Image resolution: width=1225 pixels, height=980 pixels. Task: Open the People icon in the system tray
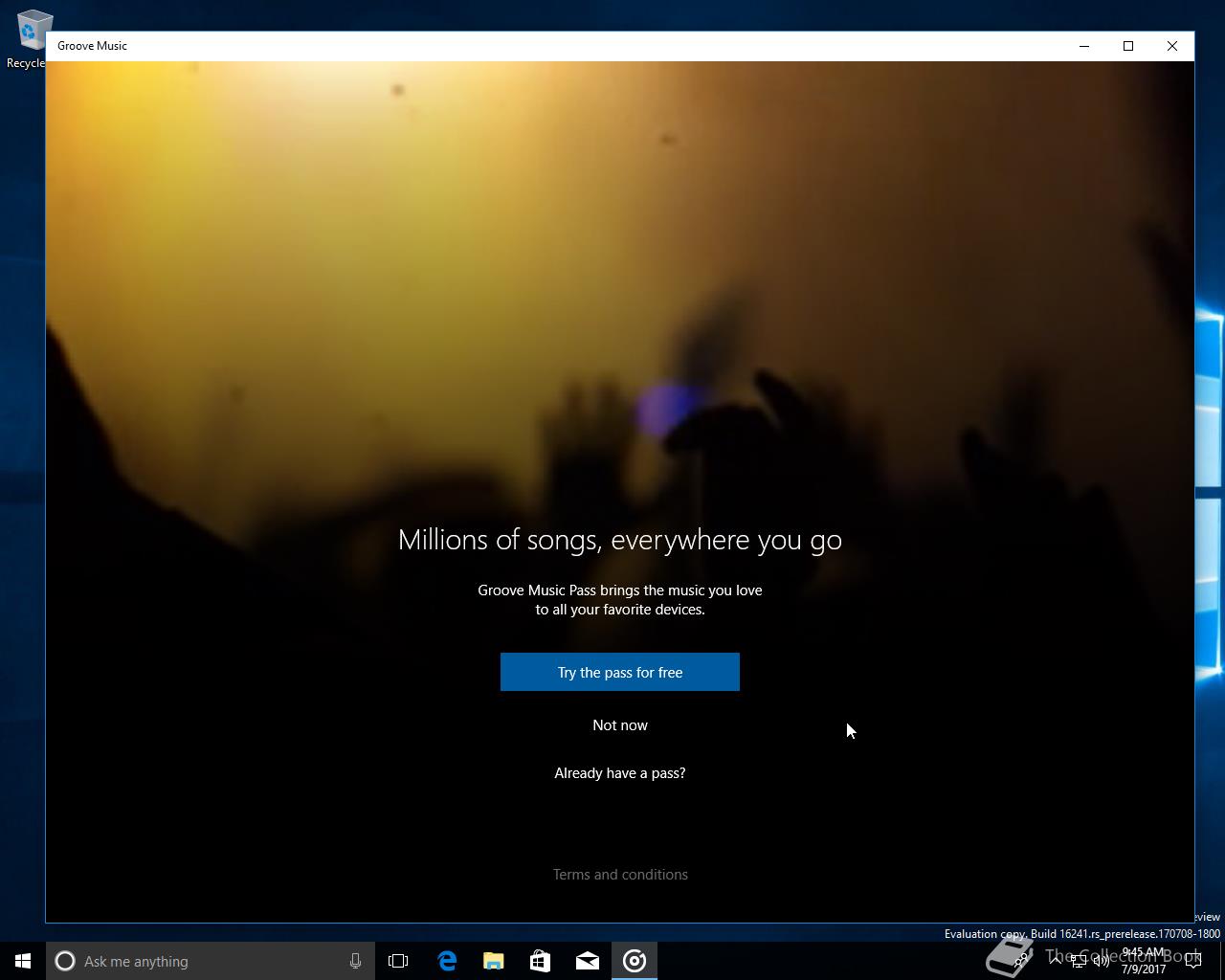tap(1020, 961)
